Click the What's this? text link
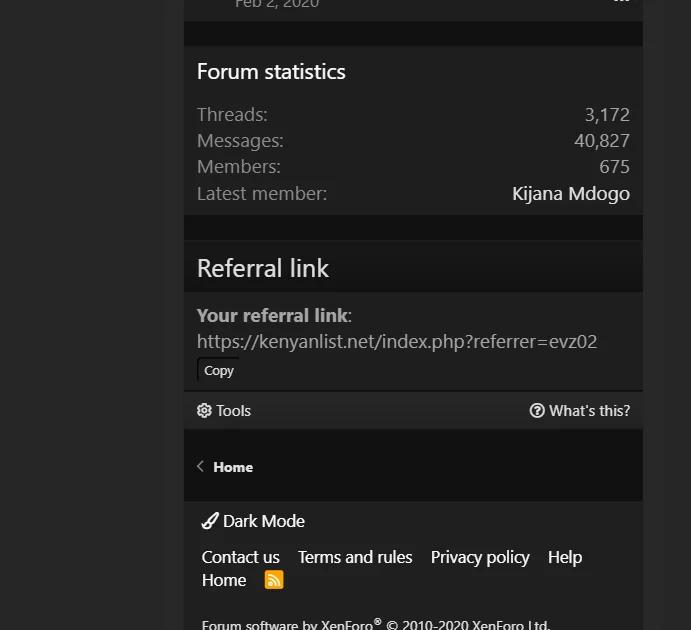Screen dimensions: 691x630 pos(589,411)
